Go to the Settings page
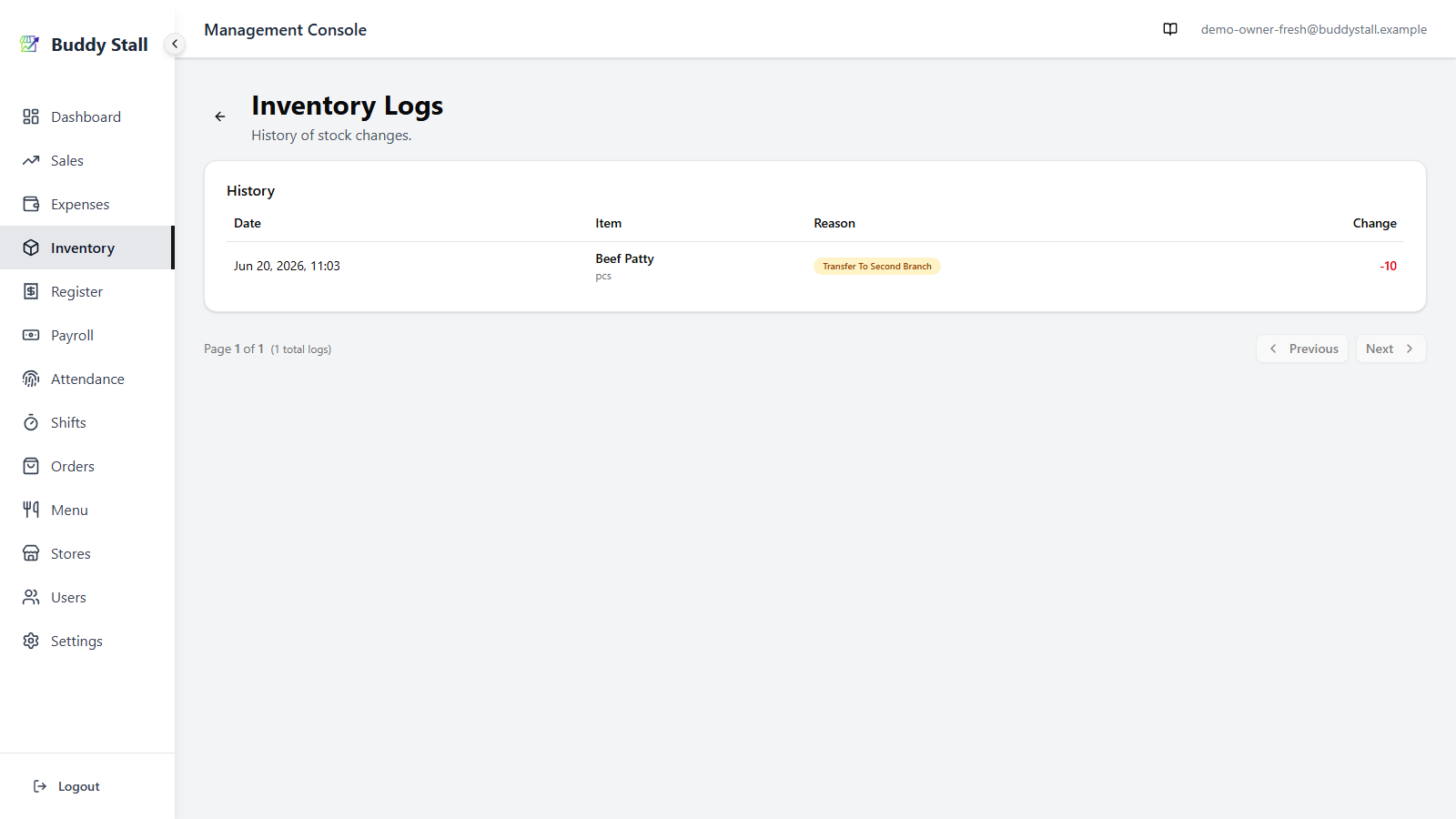Image resolution: width=1456 pixels, height=819 pixels. [87, 641]
